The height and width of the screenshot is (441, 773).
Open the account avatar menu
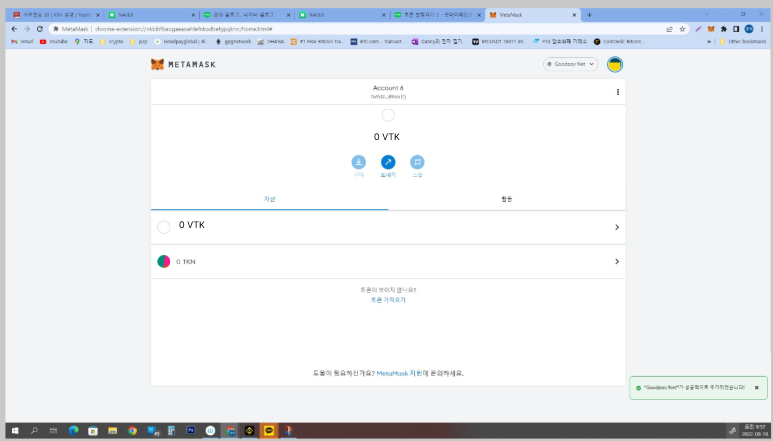615,64
